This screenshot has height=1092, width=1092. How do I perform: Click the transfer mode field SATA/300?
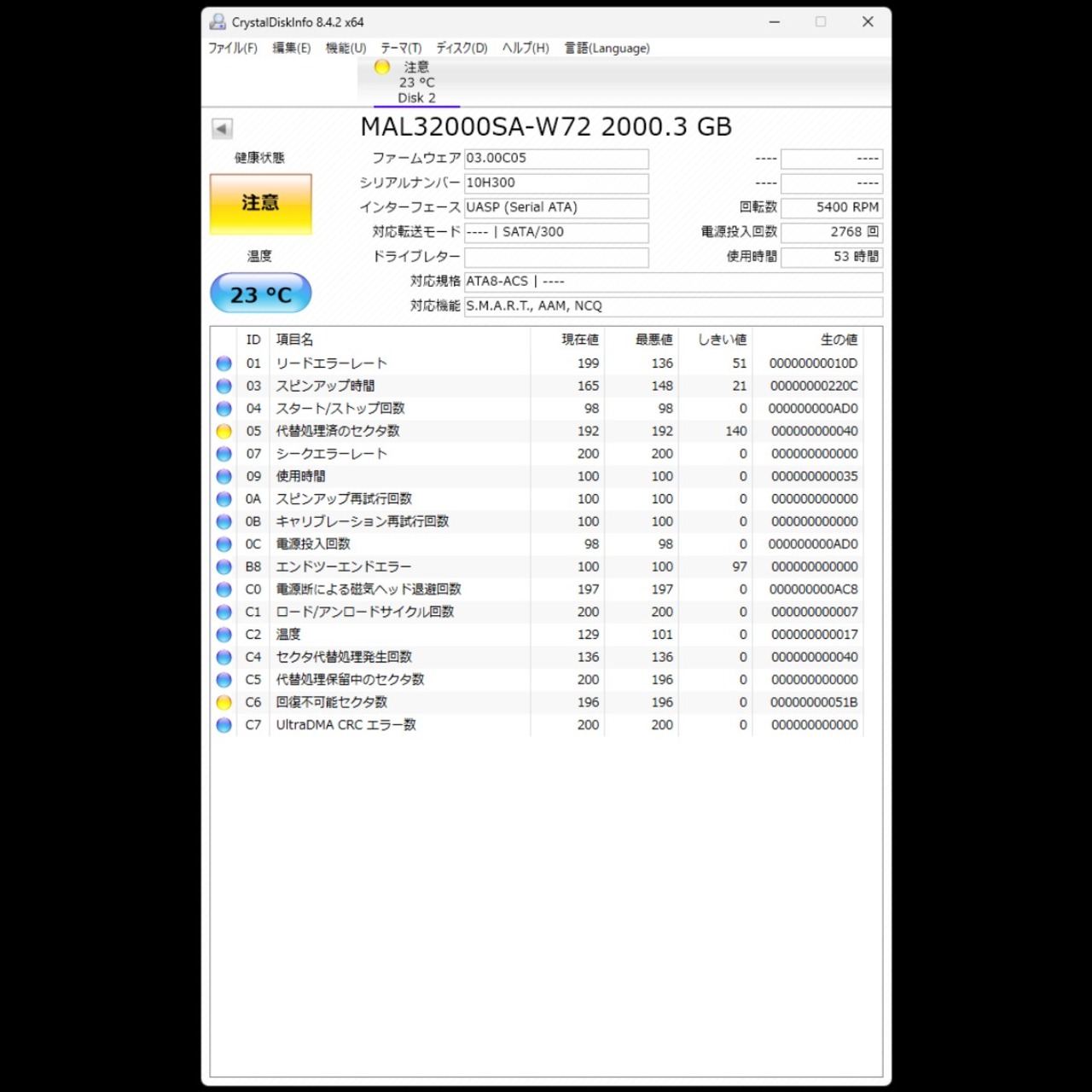[x=556, y=232]
